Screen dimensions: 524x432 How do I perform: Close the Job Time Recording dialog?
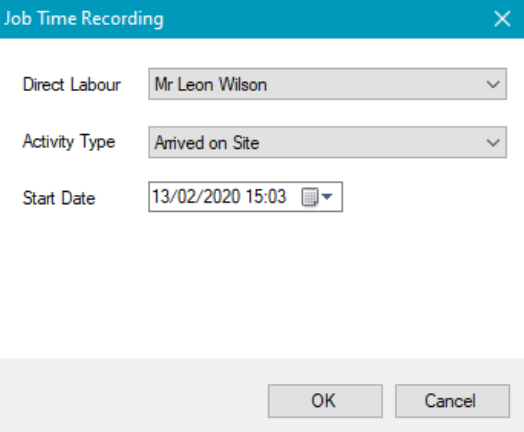tap(502, 19)
